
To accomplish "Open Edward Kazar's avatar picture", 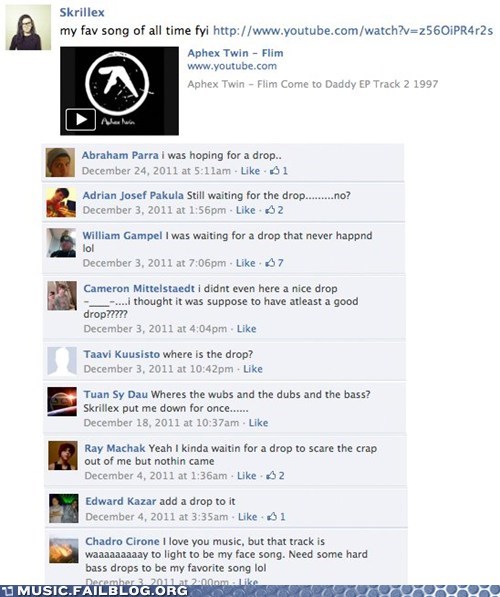I will [x=64, y=509].
